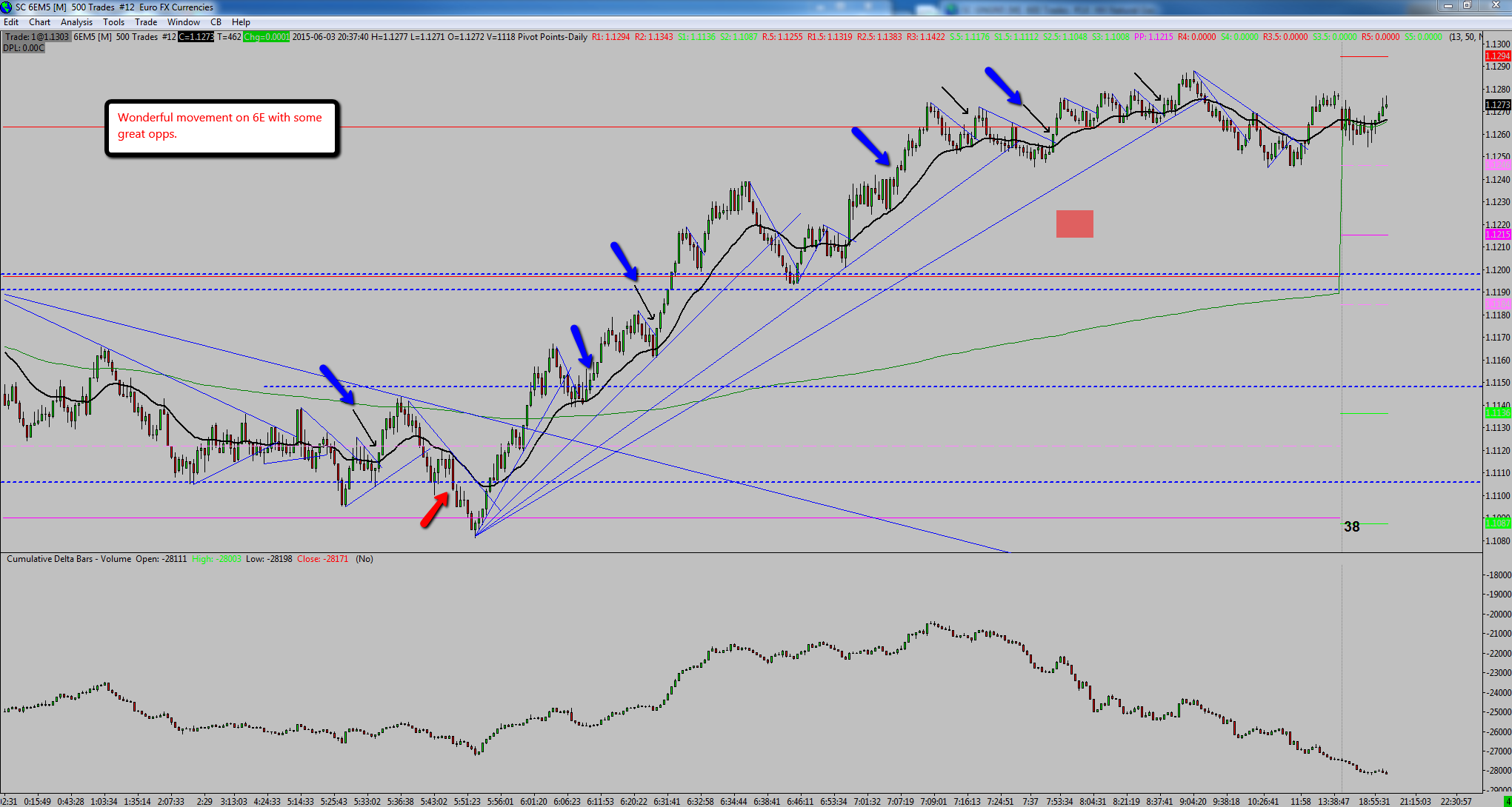This screenshot has width=1512, height=807.
Task: Click the 'Pivot Points-Daily' study label
Action: pyautogui.click(x=553, y=37)
